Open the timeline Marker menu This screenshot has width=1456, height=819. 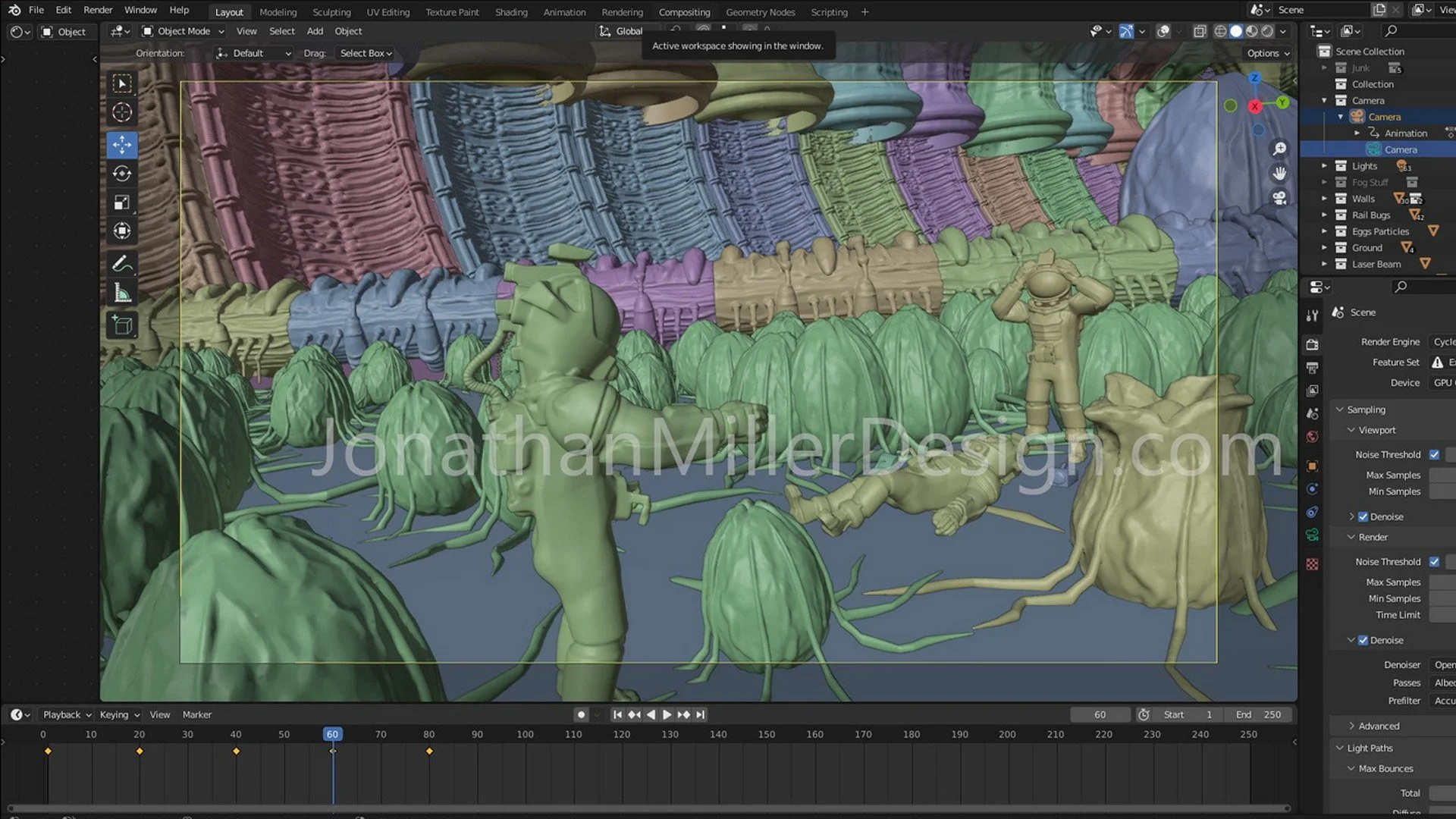[197, 715]
